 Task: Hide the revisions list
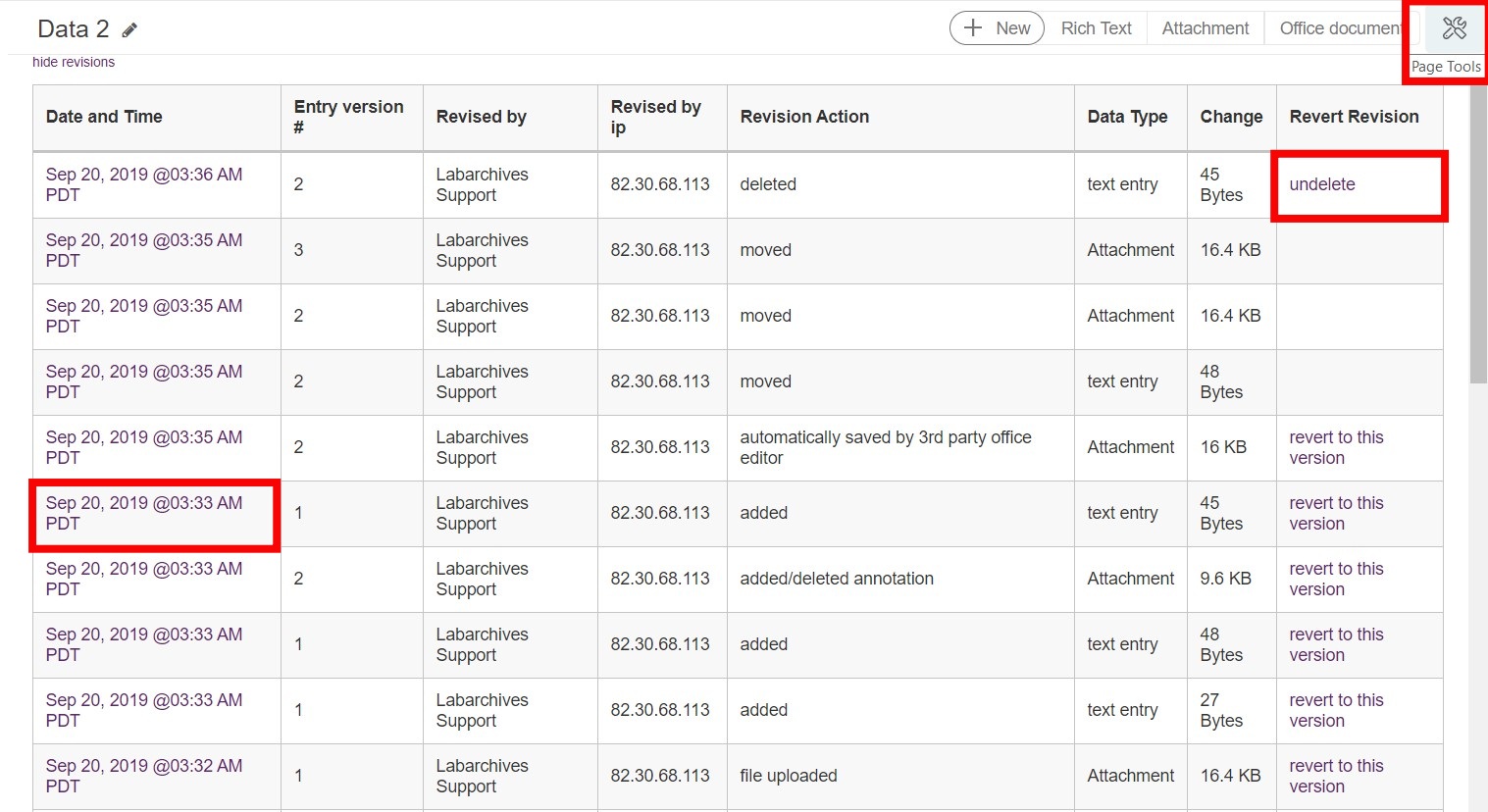click(x=74, y=62)
